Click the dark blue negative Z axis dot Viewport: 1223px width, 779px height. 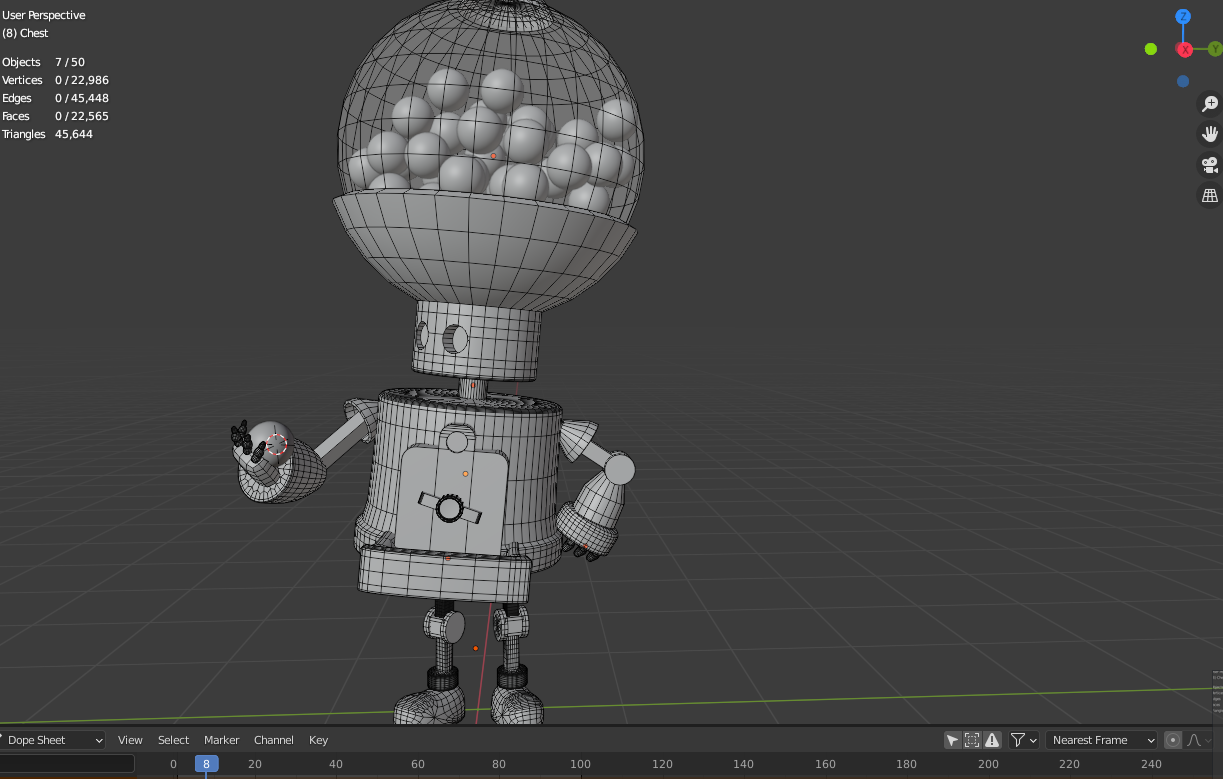pyautogui.click(x=1183, y=81)
